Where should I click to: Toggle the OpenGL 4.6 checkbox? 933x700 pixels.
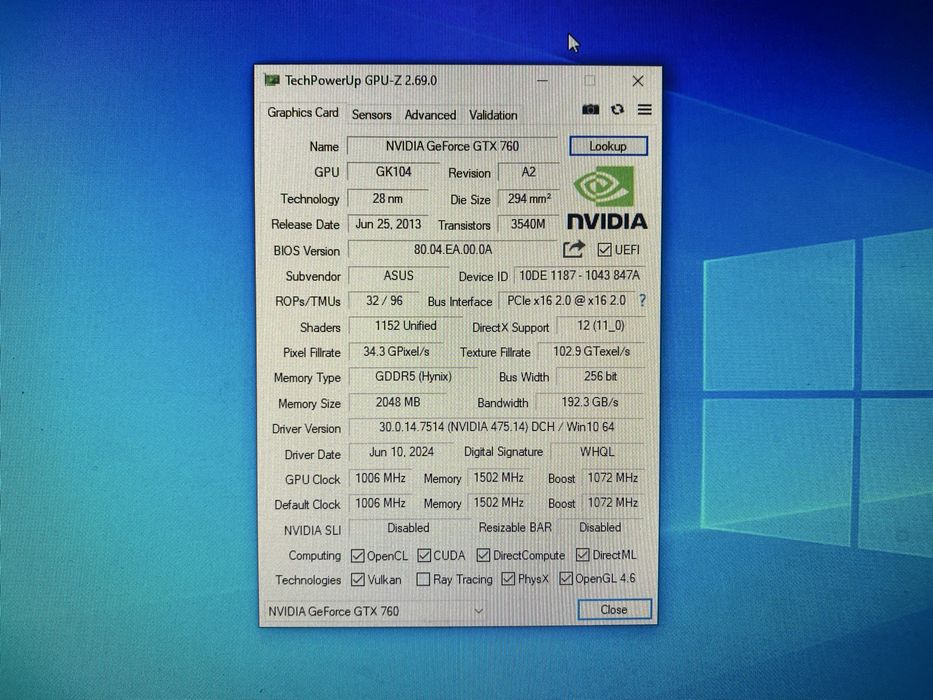(x=566, y=578)
